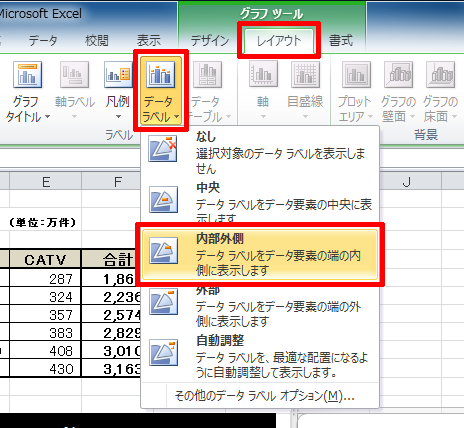Viewport: 464px width, 428px height.
Task: Choose the 中央 data label option
Action: click(x=260, y=202)
